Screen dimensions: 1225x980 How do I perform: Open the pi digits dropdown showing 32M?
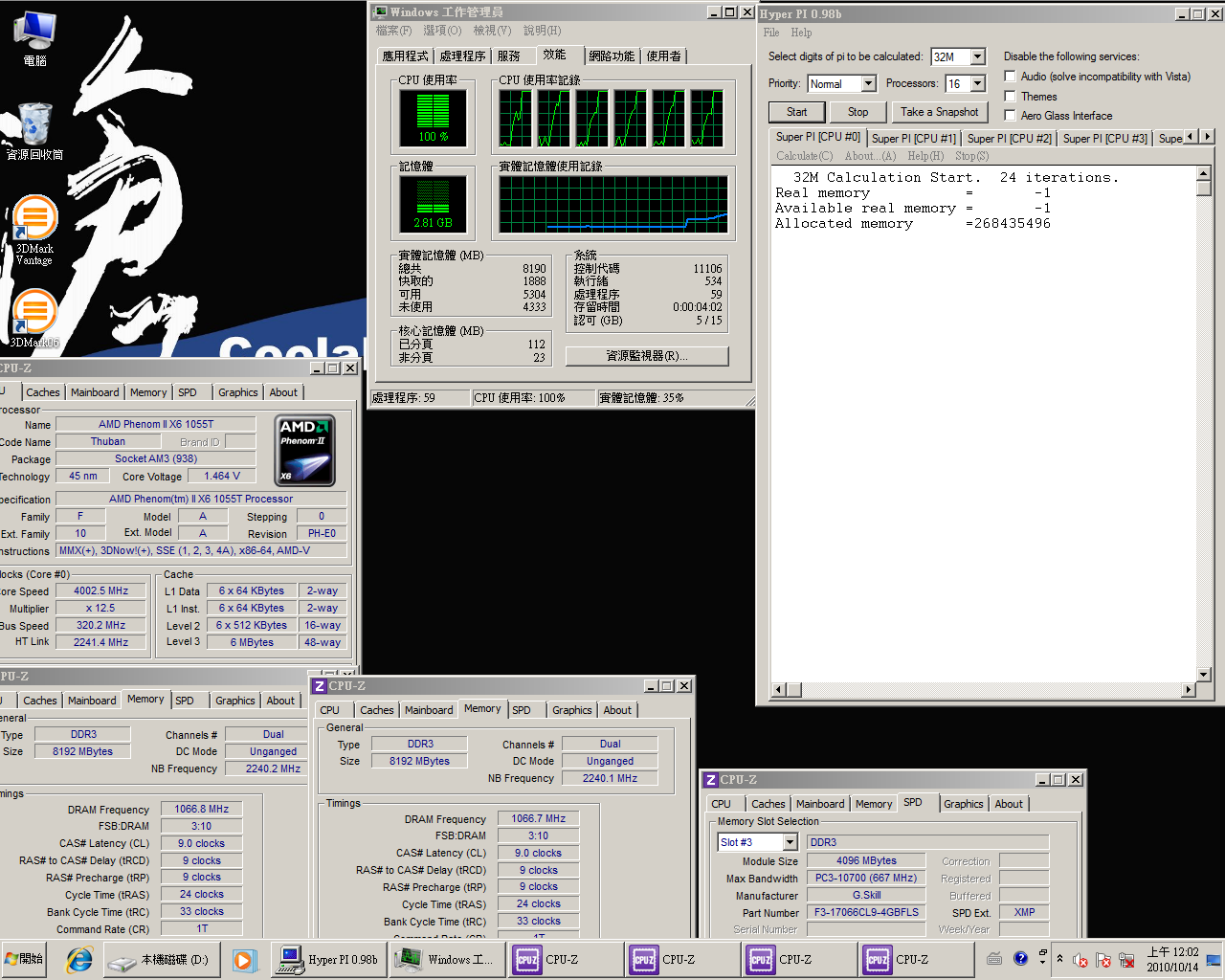[x=977, y=57]
